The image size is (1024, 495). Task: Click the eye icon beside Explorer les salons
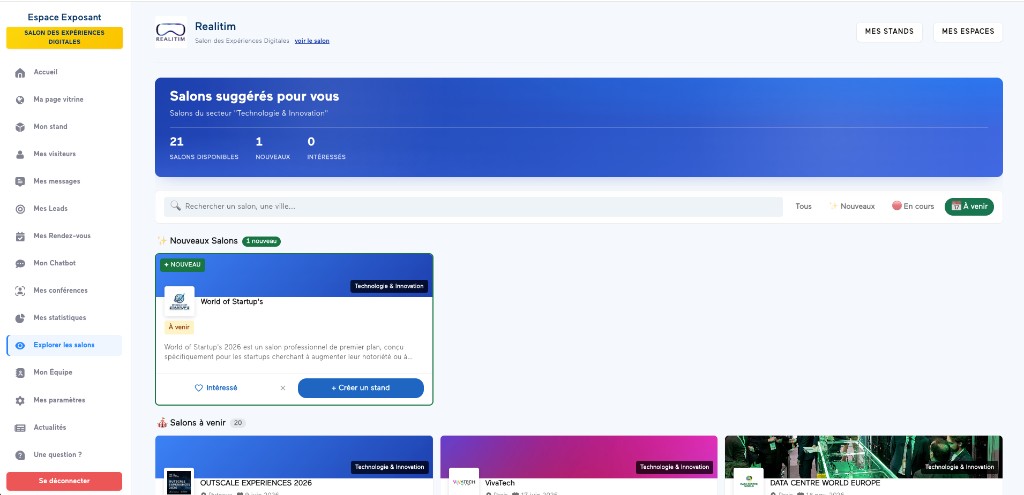click(20, 345)
